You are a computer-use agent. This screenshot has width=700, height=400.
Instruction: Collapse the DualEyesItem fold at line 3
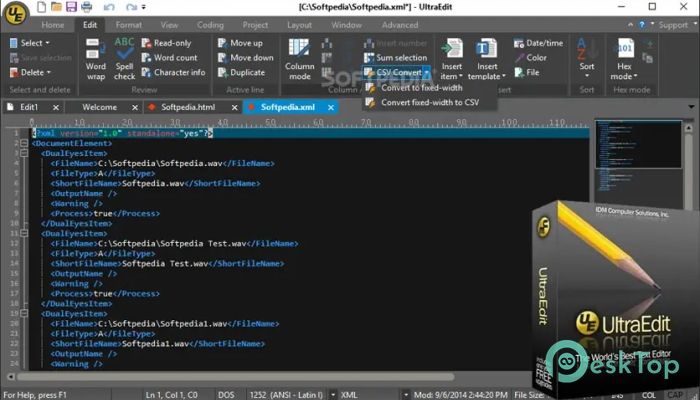24,153
